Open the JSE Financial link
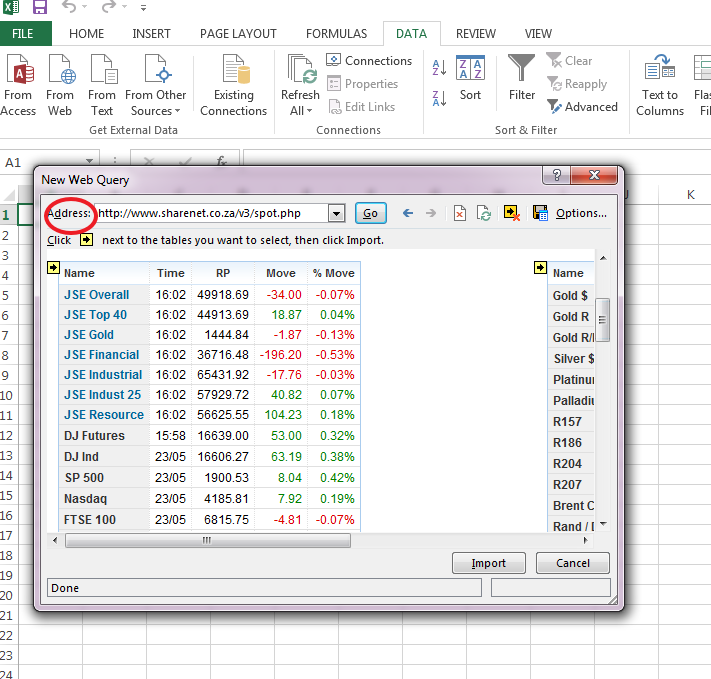The height and width of the screenshot is (679, 711). click(102, 355)
